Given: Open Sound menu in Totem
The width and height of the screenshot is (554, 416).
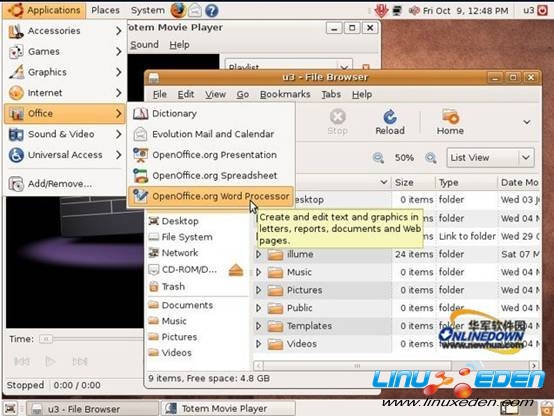Looking at the screenshot, I should point(145,45).
